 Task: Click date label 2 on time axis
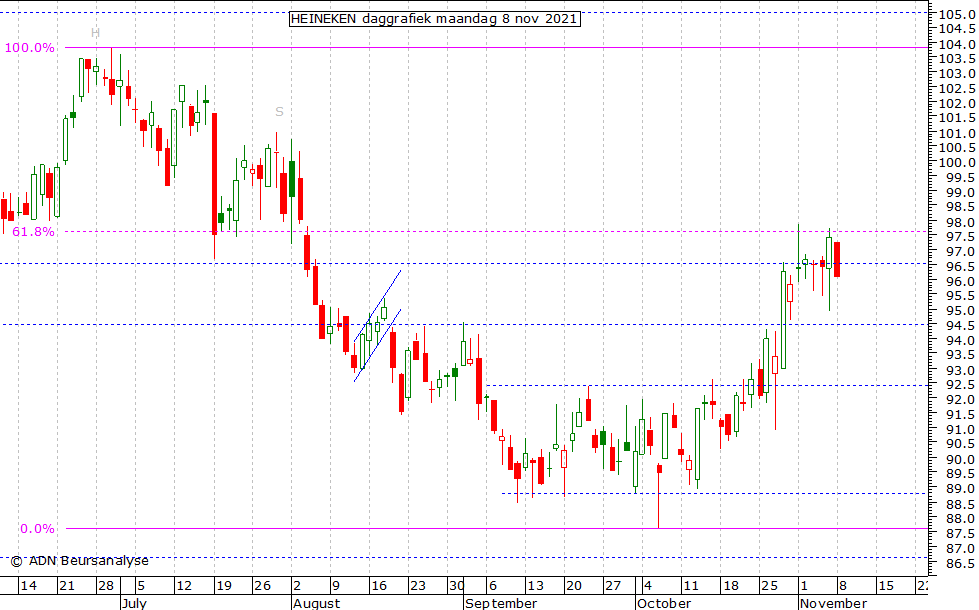tap(297, 586)
